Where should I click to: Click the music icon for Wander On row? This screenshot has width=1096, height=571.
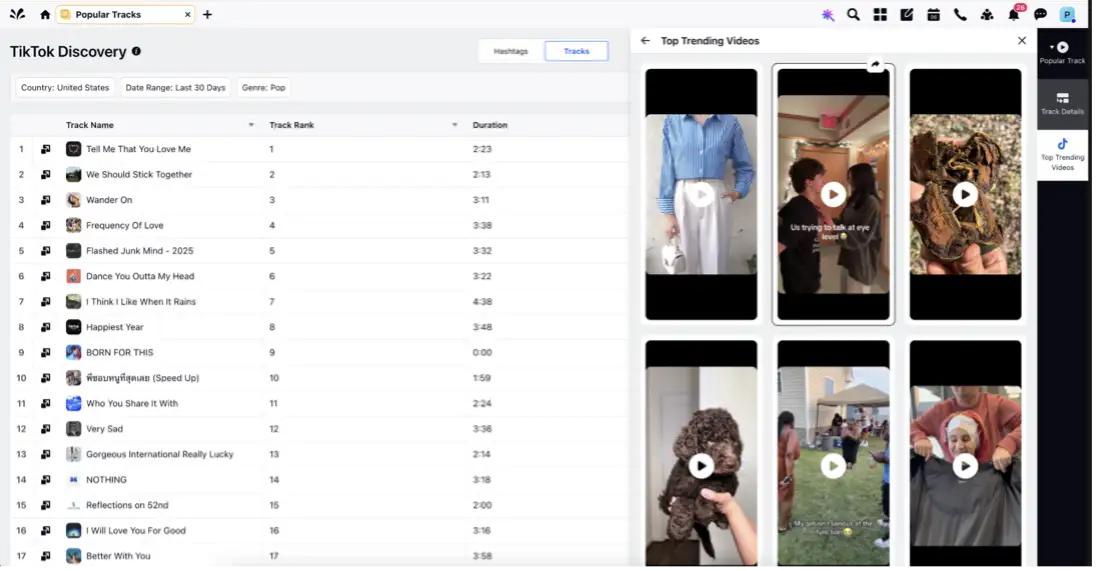click(x=45, y=200)
